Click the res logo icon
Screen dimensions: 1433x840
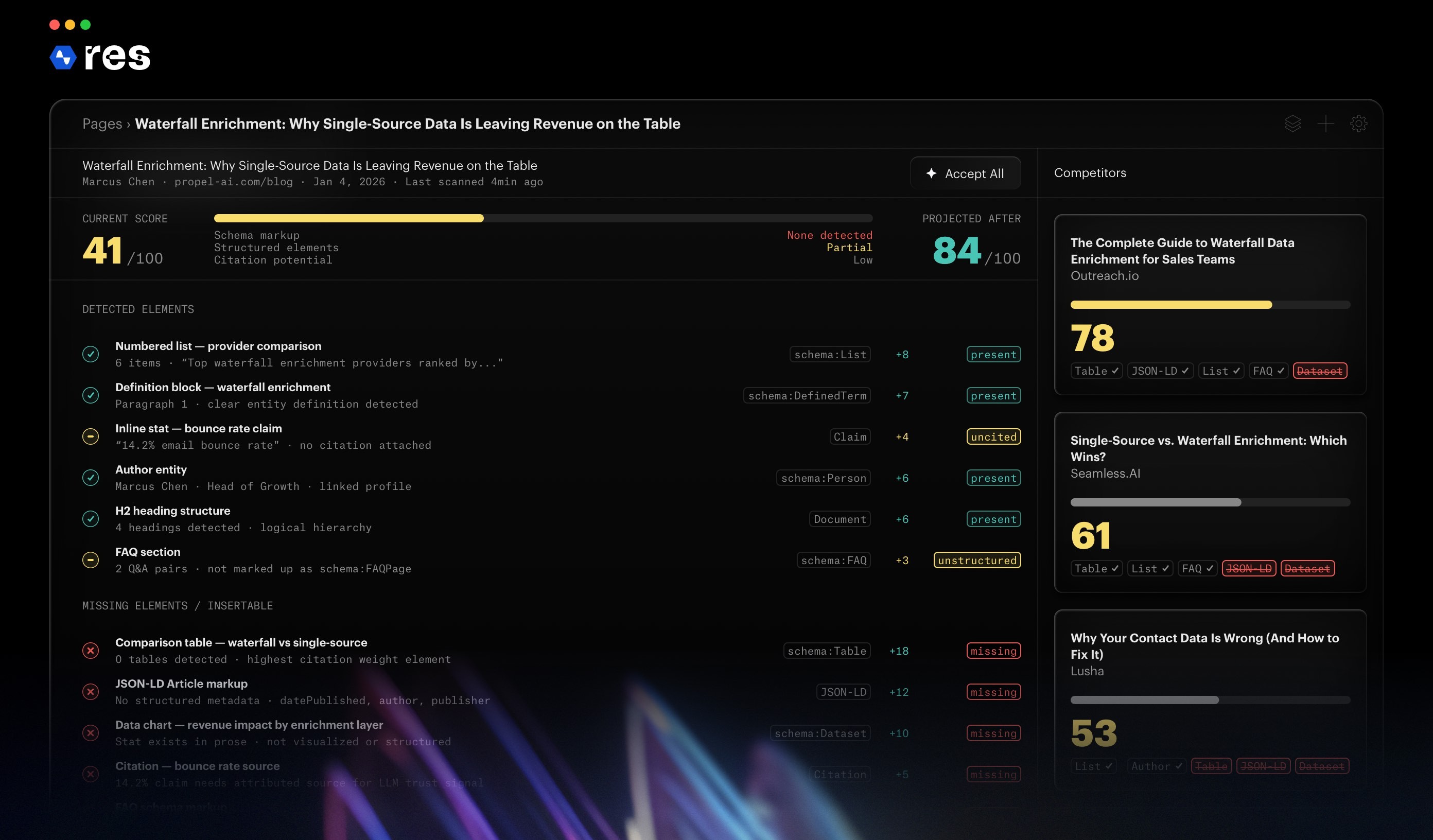coord(63,58)
